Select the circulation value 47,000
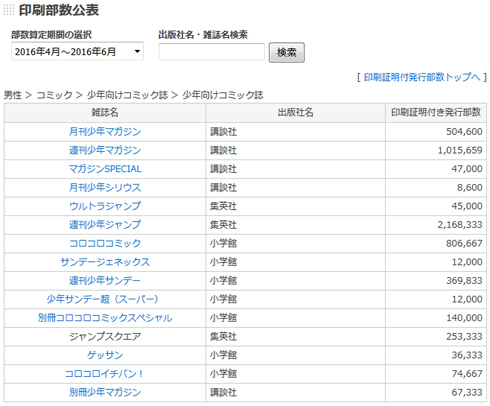Screen dimensions: 490x406 (467, 169)
